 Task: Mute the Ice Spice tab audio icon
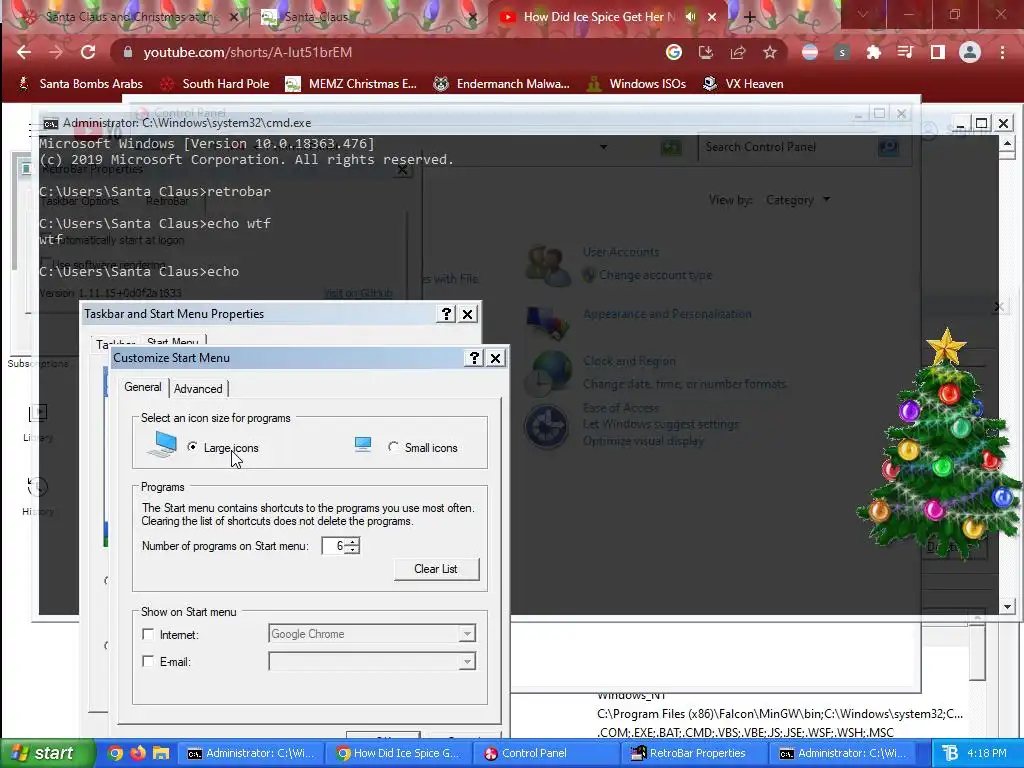point(690,17)
